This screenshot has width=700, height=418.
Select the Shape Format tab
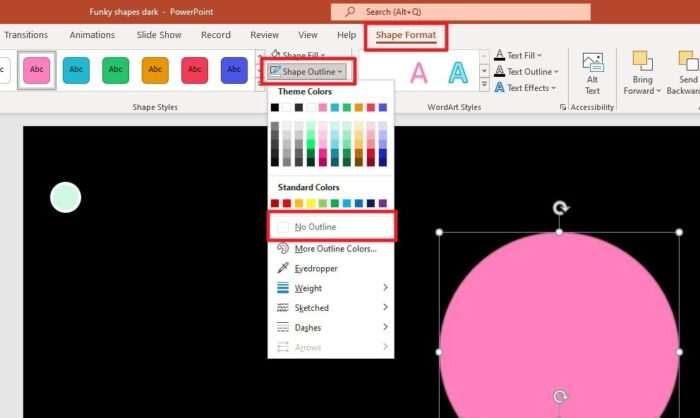coord(405,35)
